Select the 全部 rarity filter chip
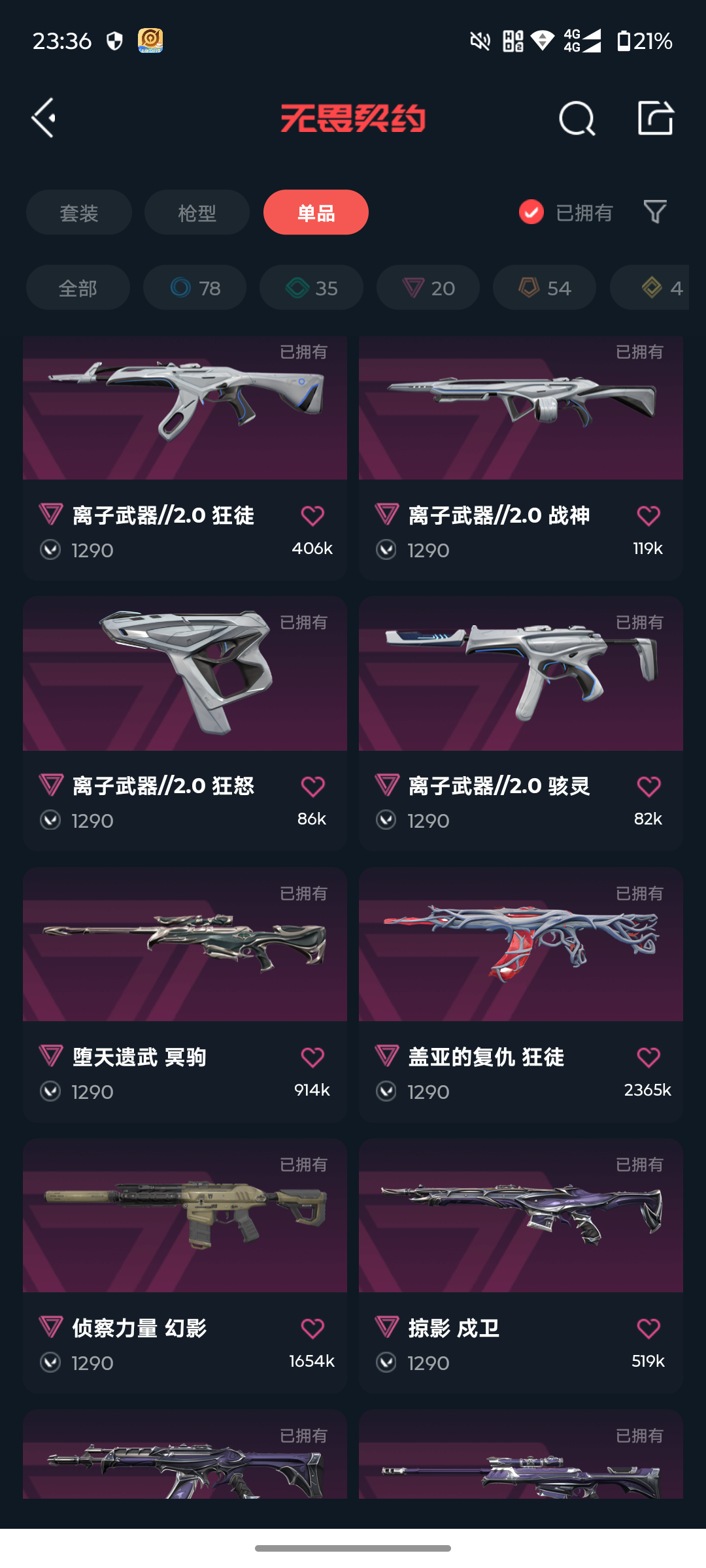The image size is (706, 1568). [78, 287]
